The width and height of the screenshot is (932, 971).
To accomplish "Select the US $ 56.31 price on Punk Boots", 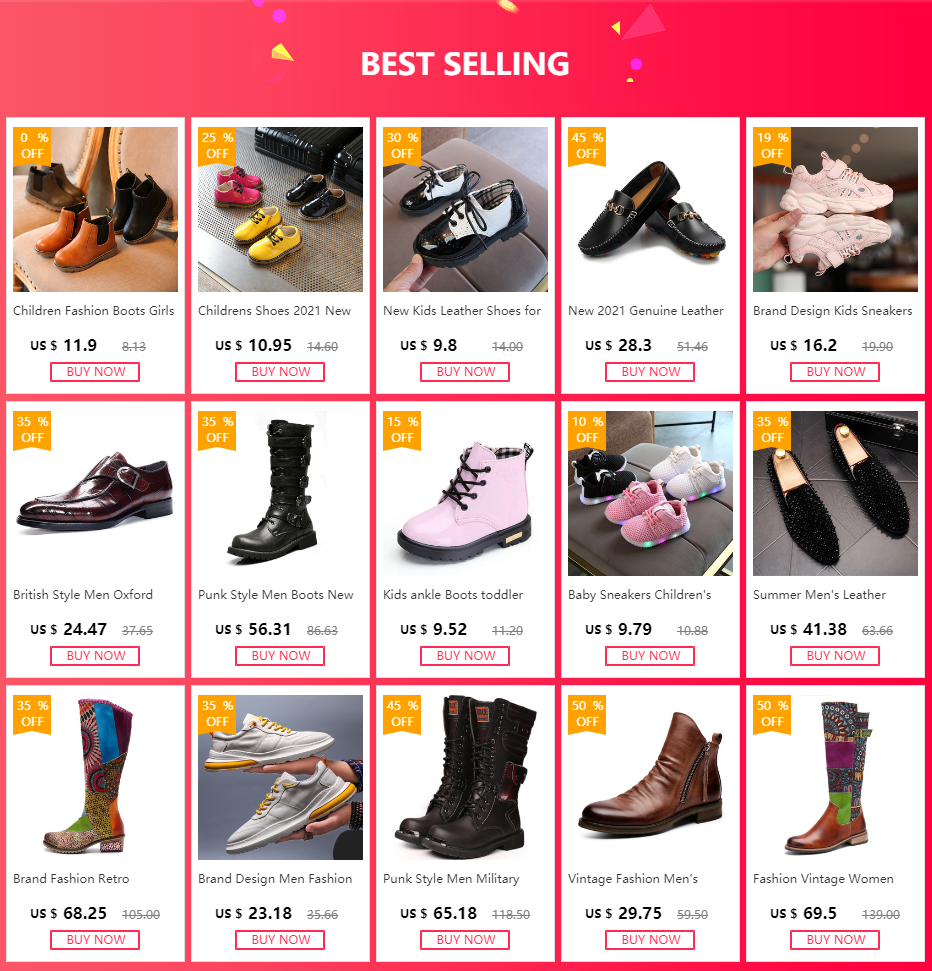I will click(x=253, y=630).
